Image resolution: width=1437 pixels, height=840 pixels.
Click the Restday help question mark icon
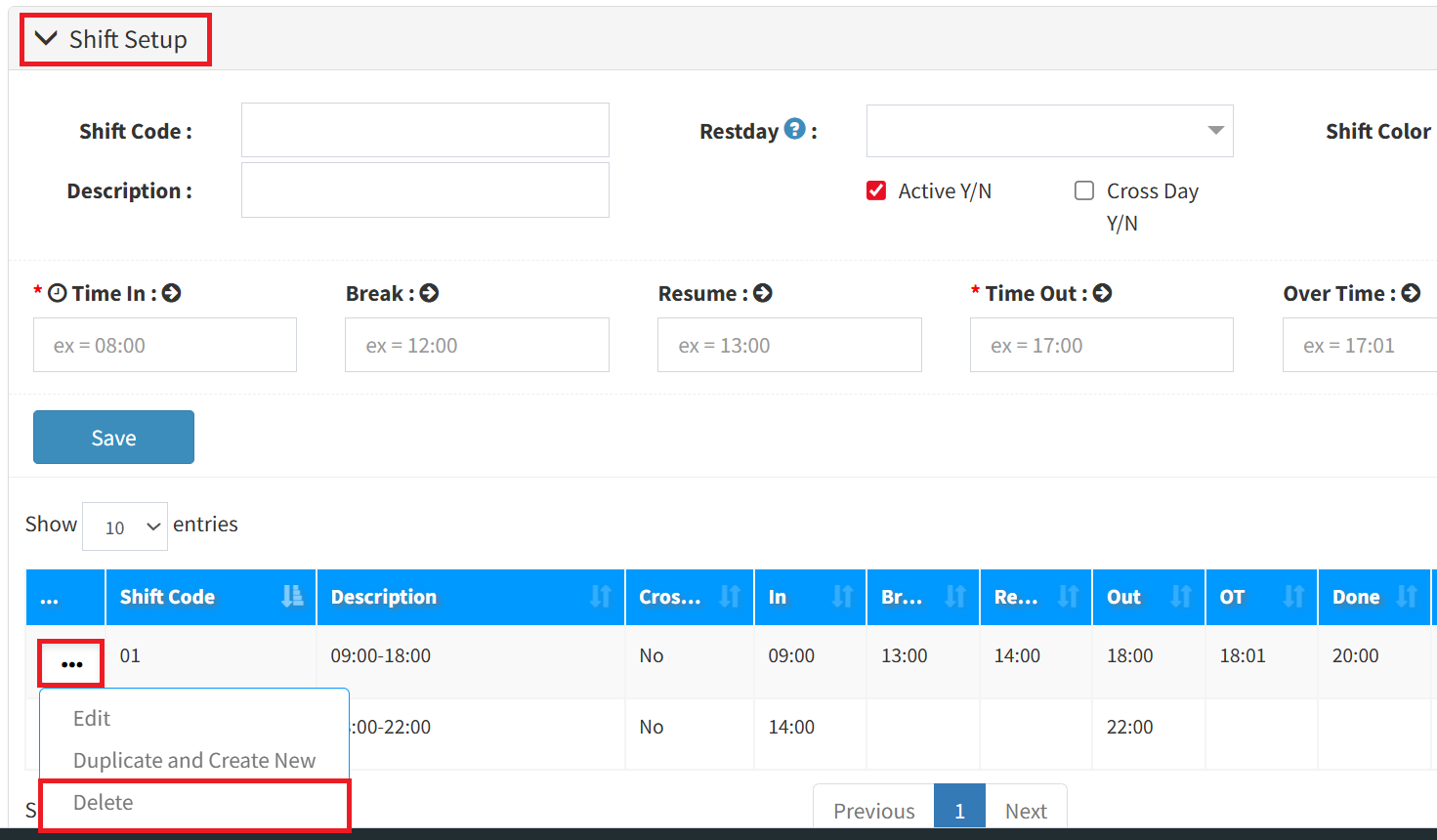coord(795,129)
